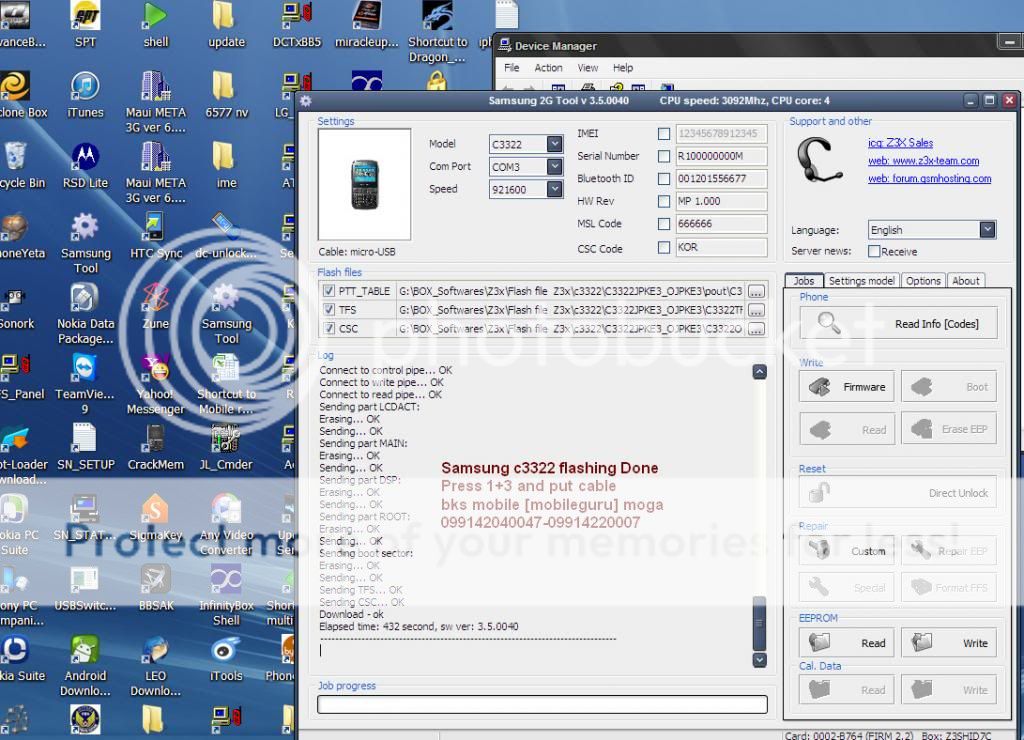The width and height of the screenshot is (1024, 740).
Task: Enable the MSL Code checkbox
Action: 664,224
